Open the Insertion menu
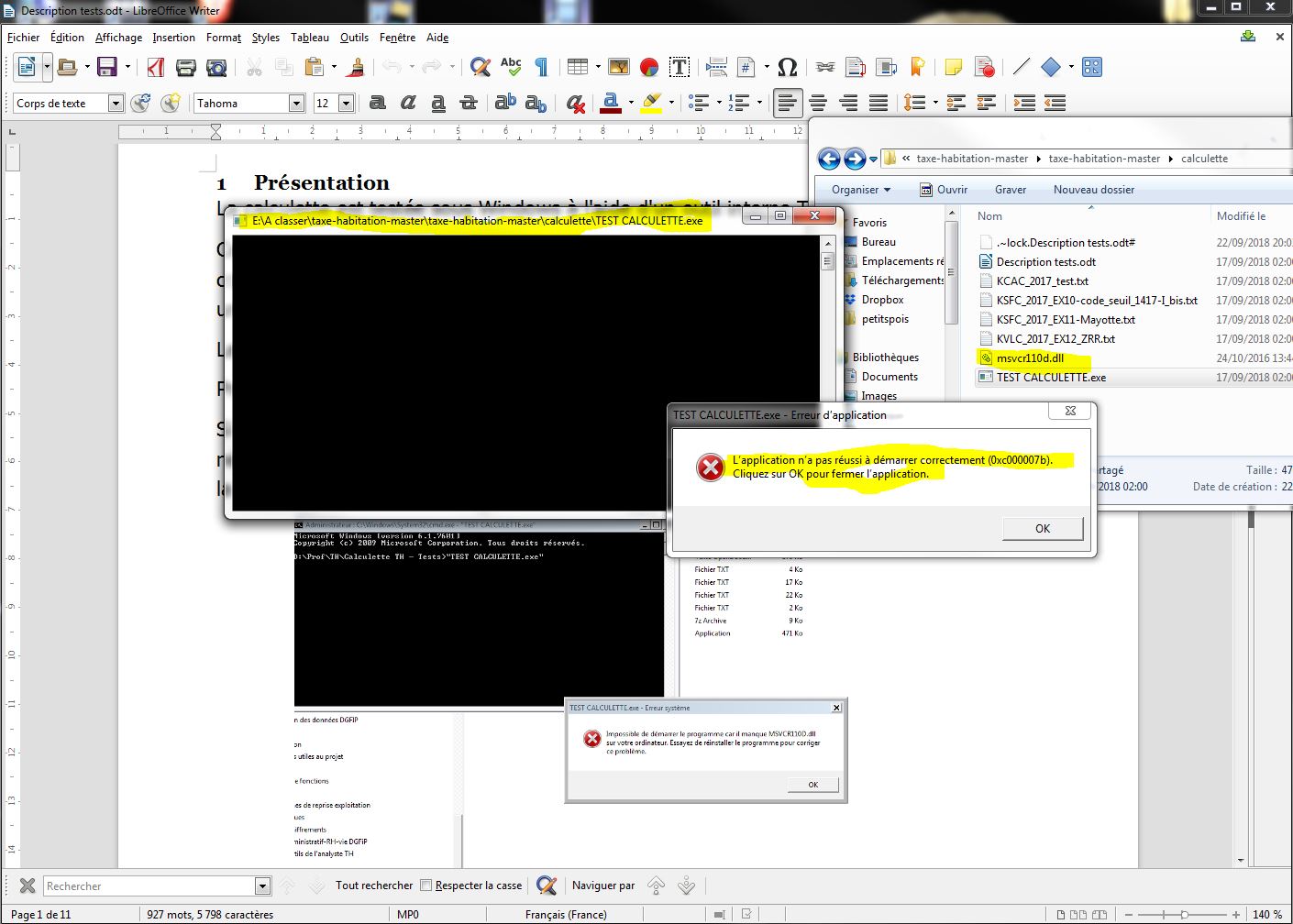Image resolution: width=1293 pixels, height=924 pixels. [173, 38]
